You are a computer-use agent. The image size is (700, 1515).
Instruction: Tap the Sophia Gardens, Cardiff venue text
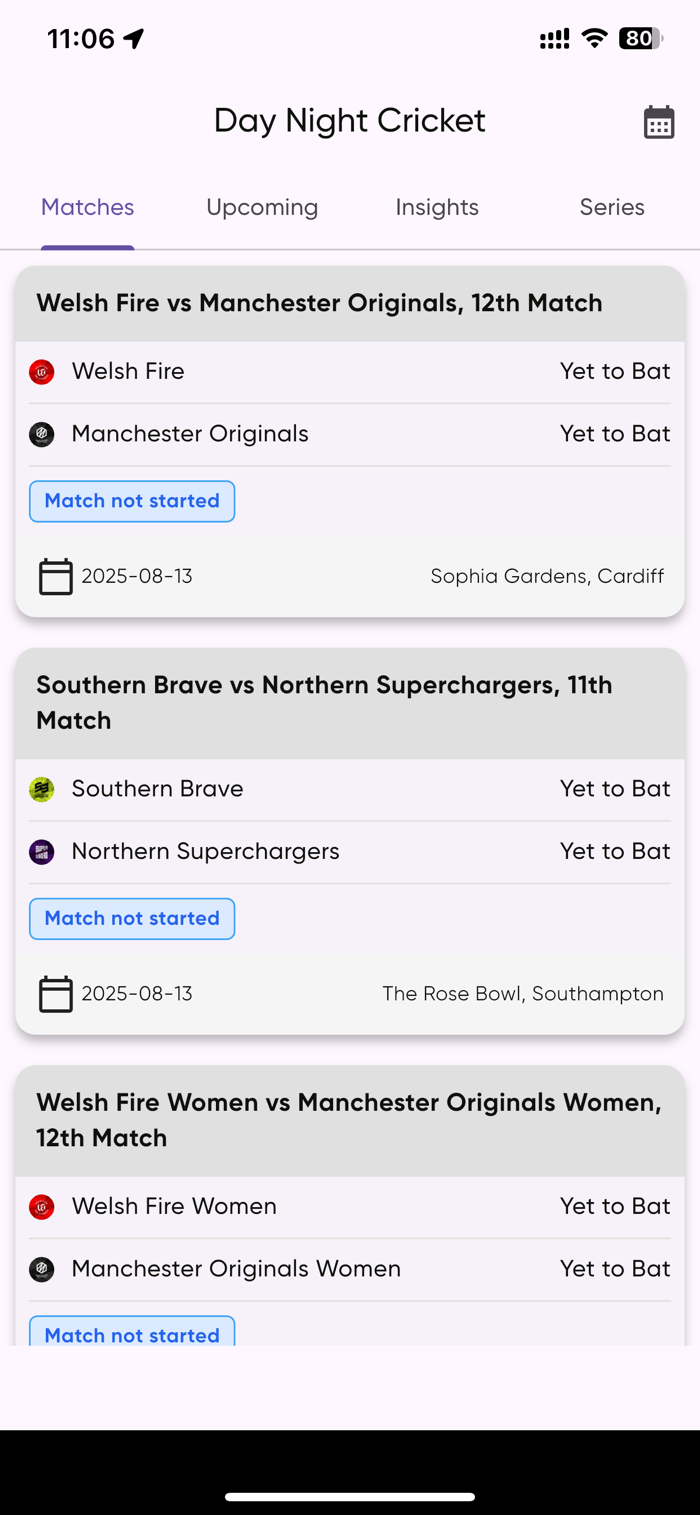click(x=547, y=577)
